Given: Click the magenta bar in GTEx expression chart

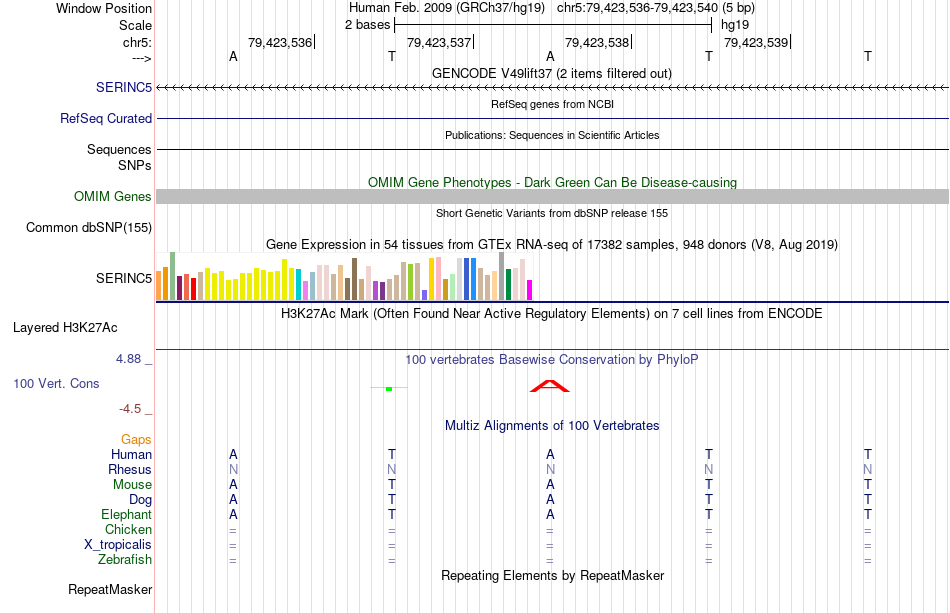Looking at the screenshot, I should point(529,290).
